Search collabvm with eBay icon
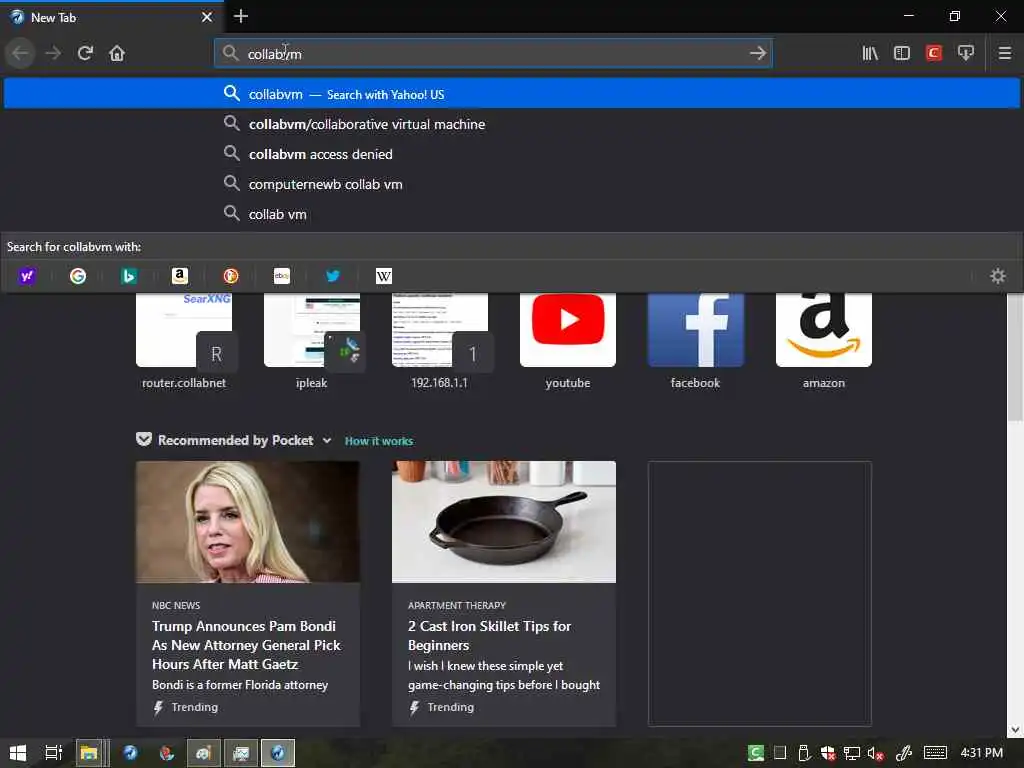The width and height of the screenshot is (1024, 768). point(281,276)
